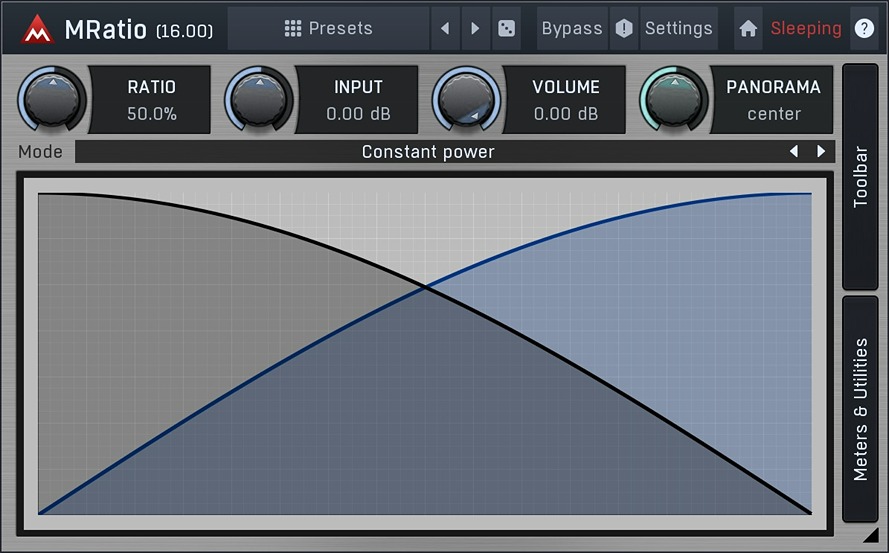The width and height of the screenshot is (889, 553).
Task: Click the Panorama knob
Action: tap(674, 99)
